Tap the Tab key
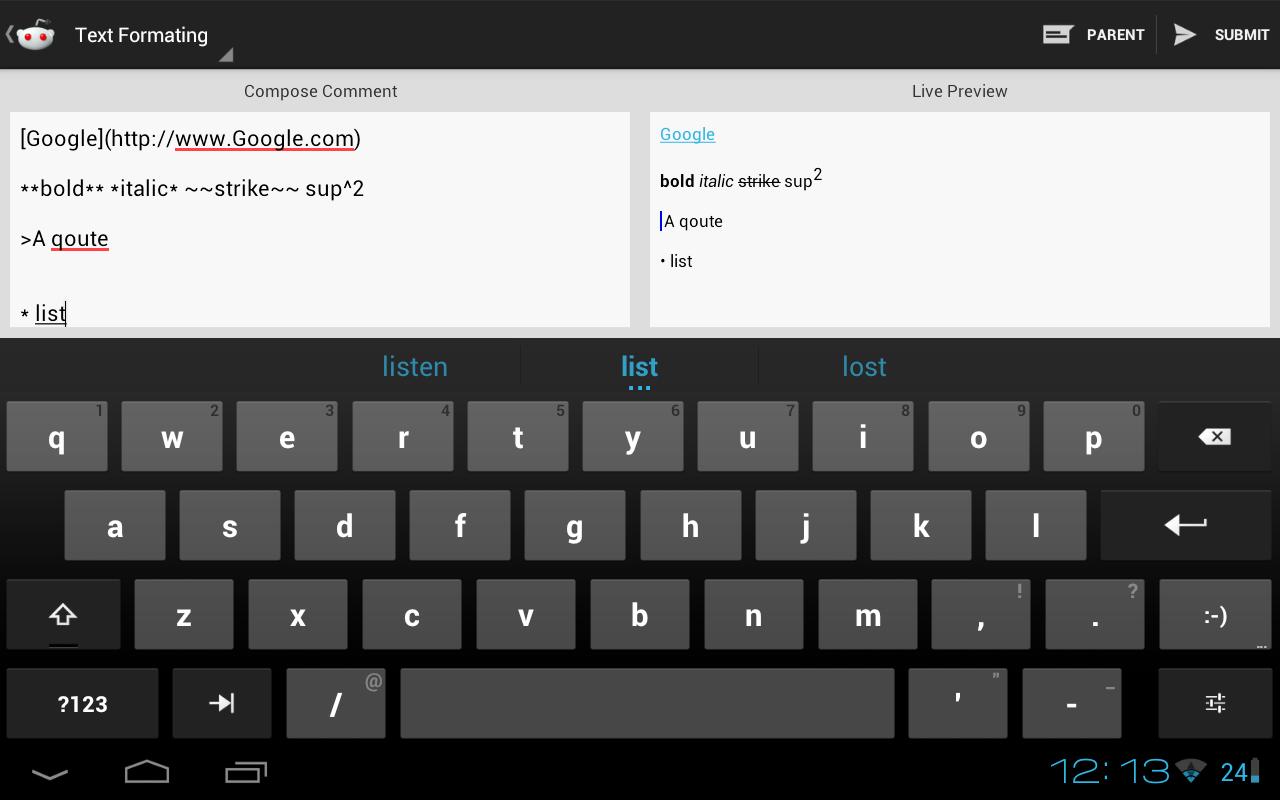Image resolution: width=1280 pixels, height=800 pixels. 222,704
